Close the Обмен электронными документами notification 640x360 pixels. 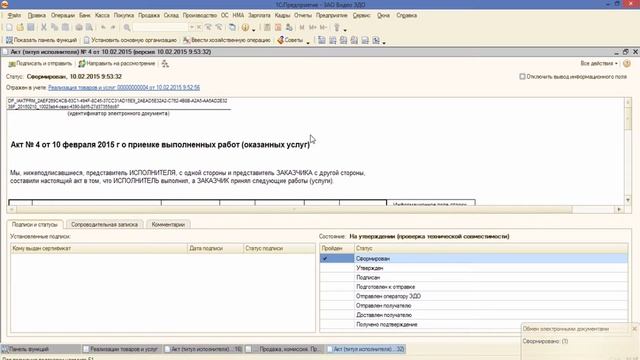pos(634,329)
